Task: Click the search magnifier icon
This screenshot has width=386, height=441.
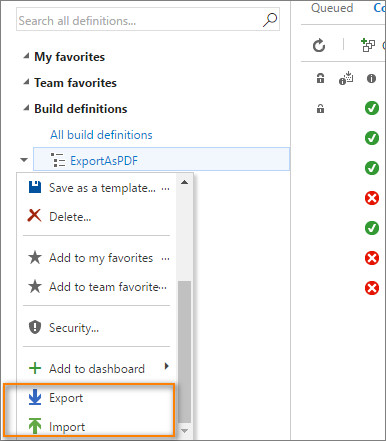Action: (x=270, y=20)
